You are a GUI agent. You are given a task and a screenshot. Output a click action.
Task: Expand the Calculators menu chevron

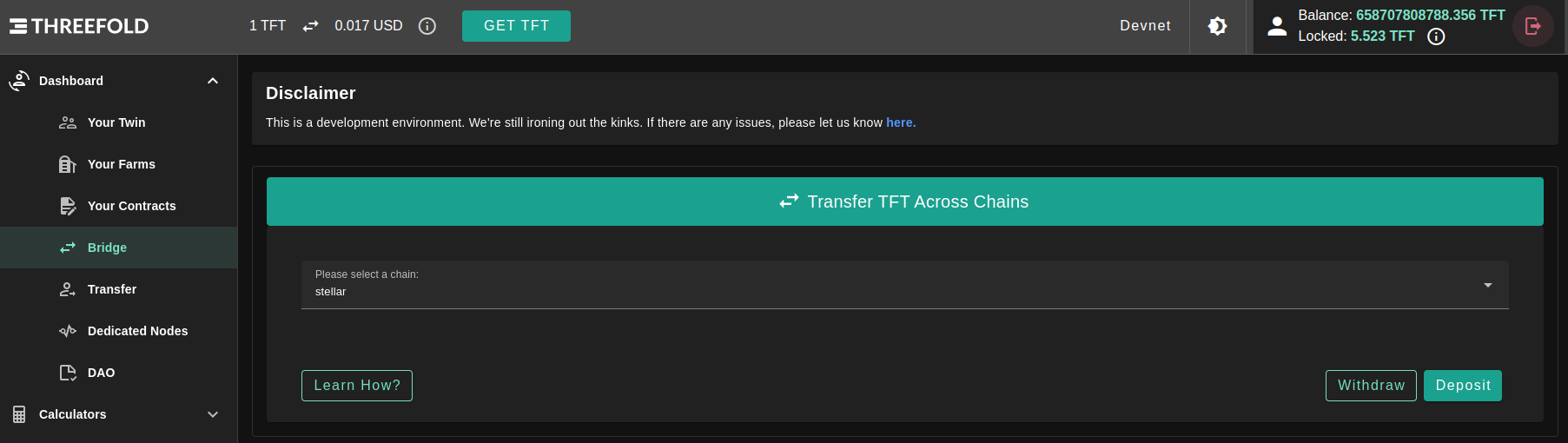coord(213,414)
